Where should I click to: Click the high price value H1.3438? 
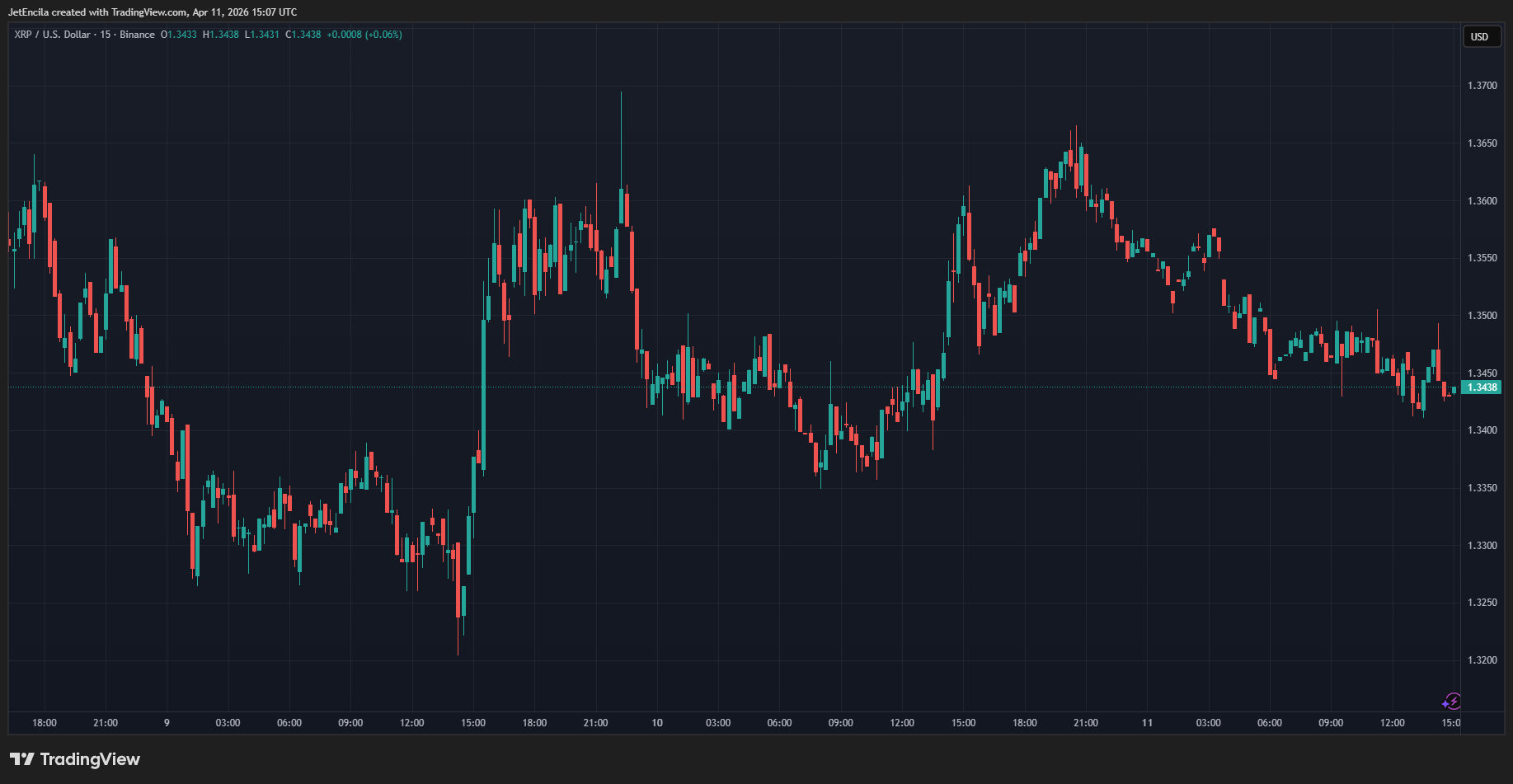coord(221,35)
